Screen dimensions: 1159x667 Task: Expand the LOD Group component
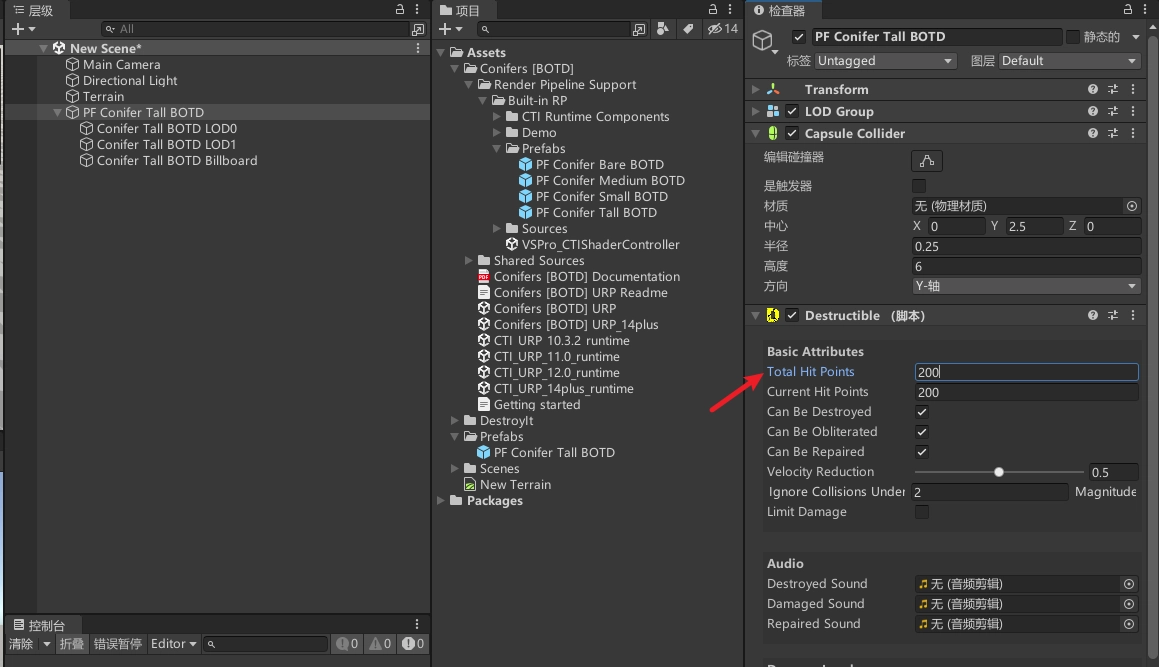coord(755,111)
